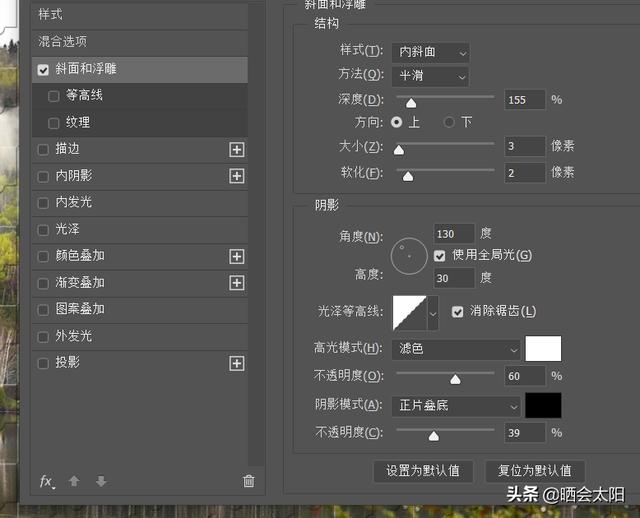Click the 大小 value field 3
The width and height of the screenshot is (640, 518).
[525, 146]
